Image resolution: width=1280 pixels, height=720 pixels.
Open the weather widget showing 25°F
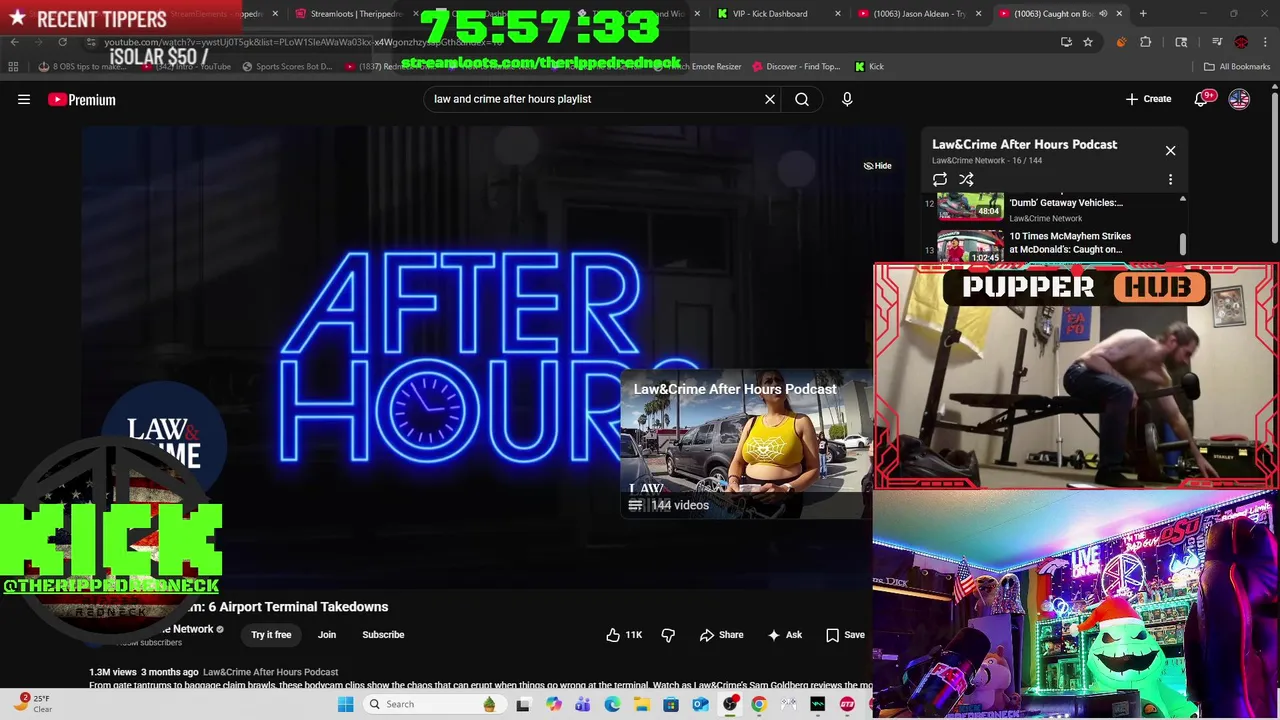(32, 704)
